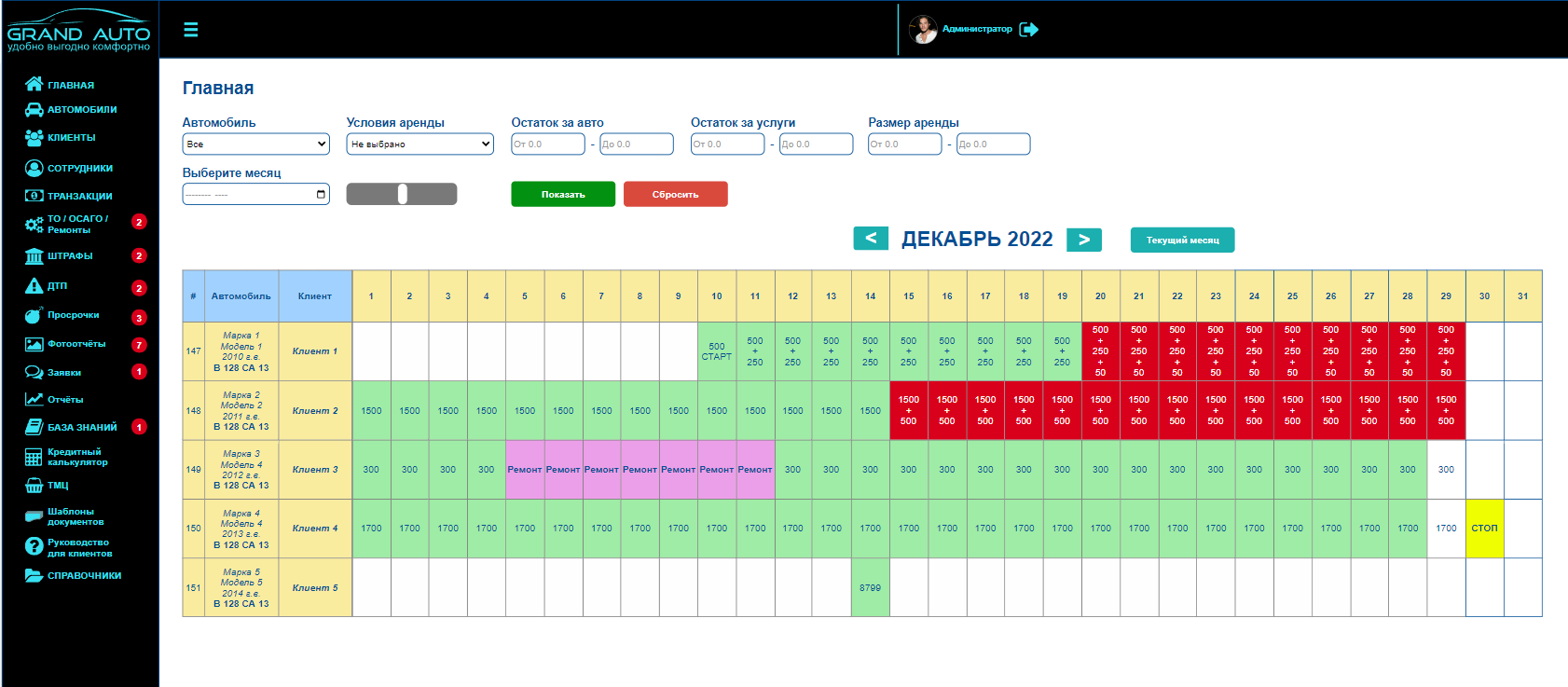The image size is (1568, 687).
Task: Open the ДТП warning triangle icon
Action: coord(34,286)
